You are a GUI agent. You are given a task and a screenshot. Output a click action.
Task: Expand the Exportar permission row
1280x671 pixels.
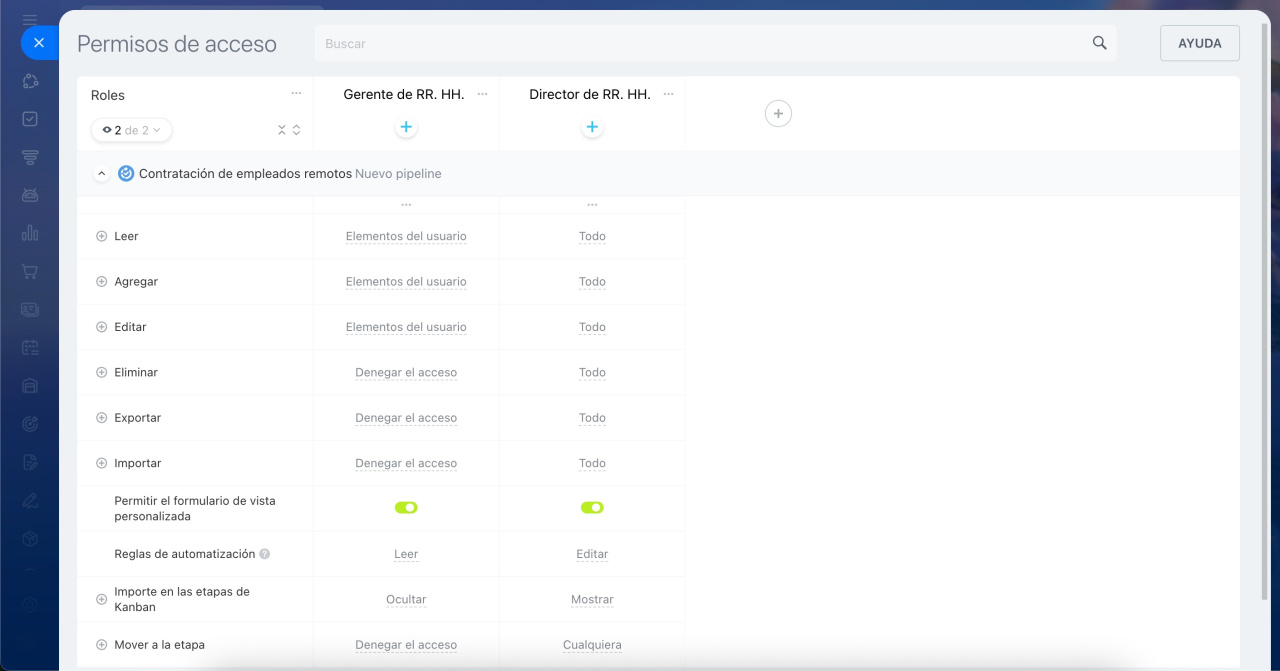tap(101, 418)
